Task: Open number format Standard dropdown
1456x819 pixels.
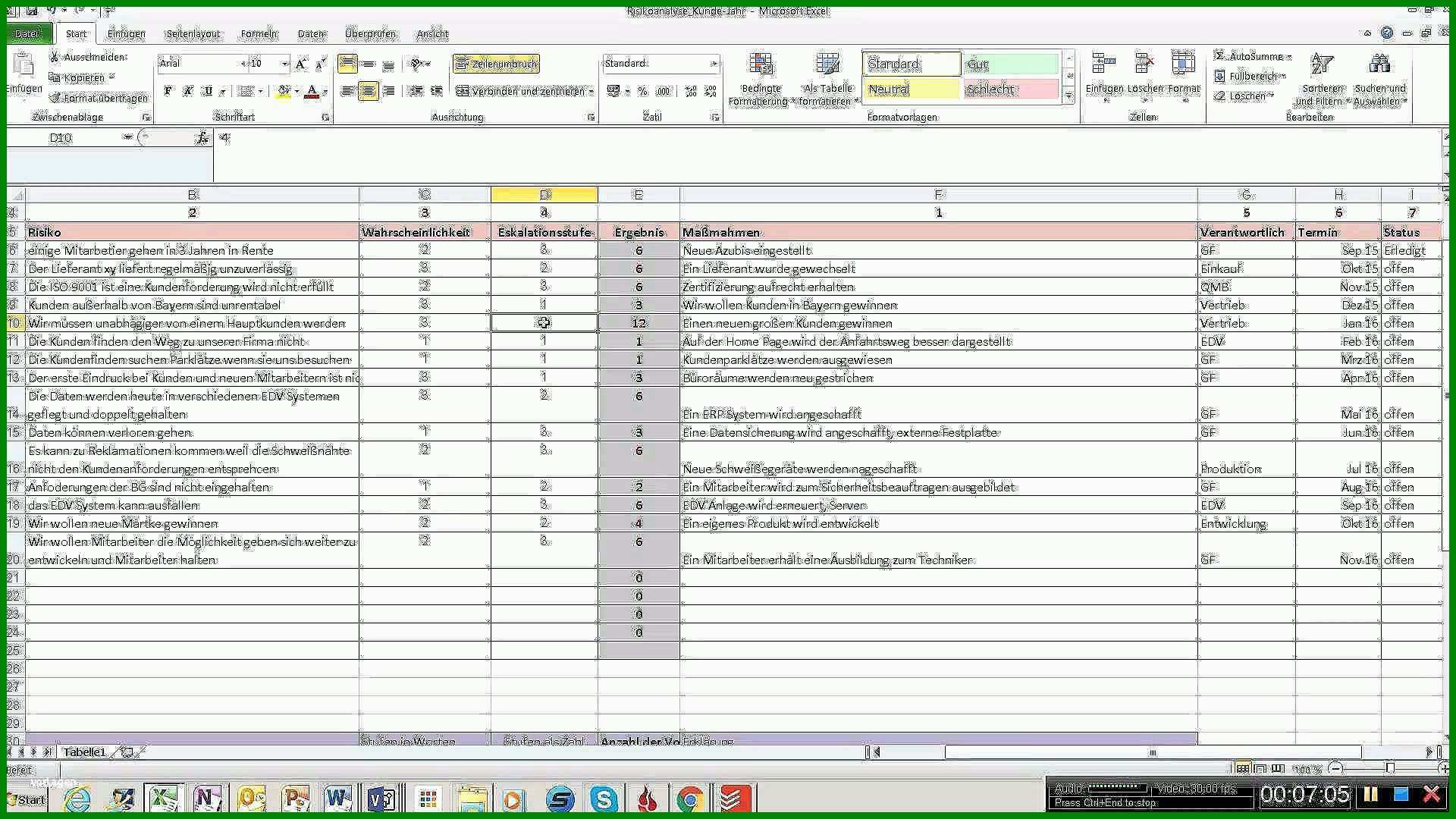Action: pyautogui.click(x=714, y=64)
